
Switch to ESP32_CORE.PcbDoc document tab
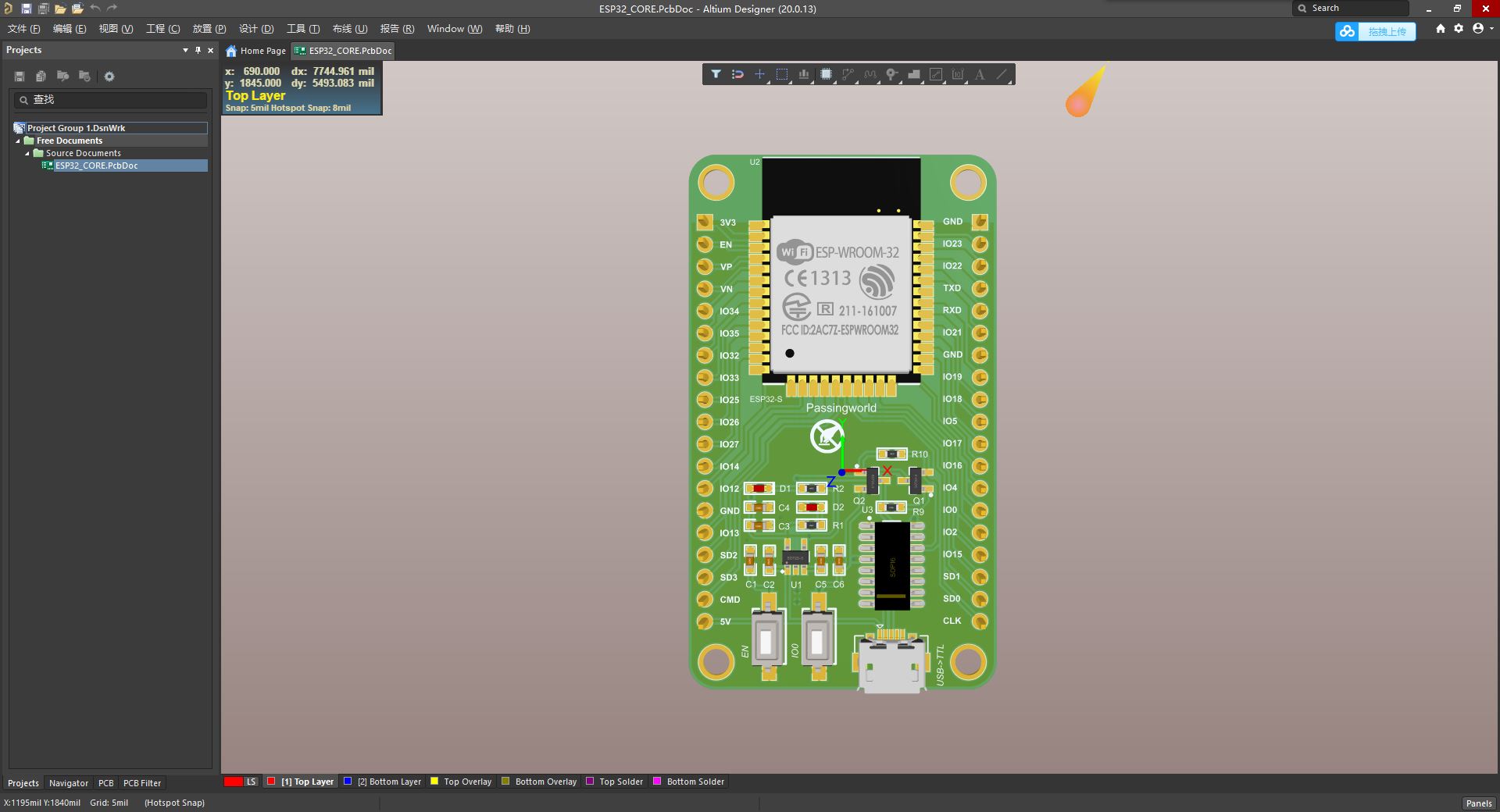pyautogui.click(x=343, y=51)
